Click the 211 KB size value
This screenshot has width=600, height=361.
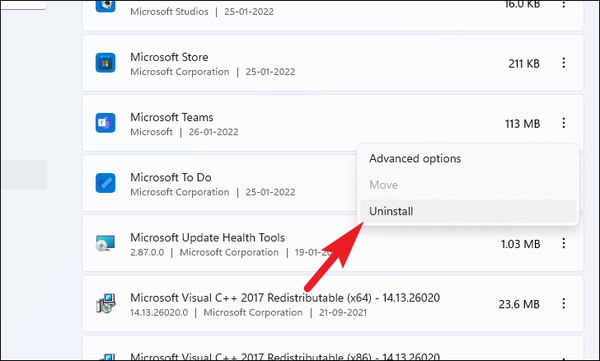click(524, 64)
